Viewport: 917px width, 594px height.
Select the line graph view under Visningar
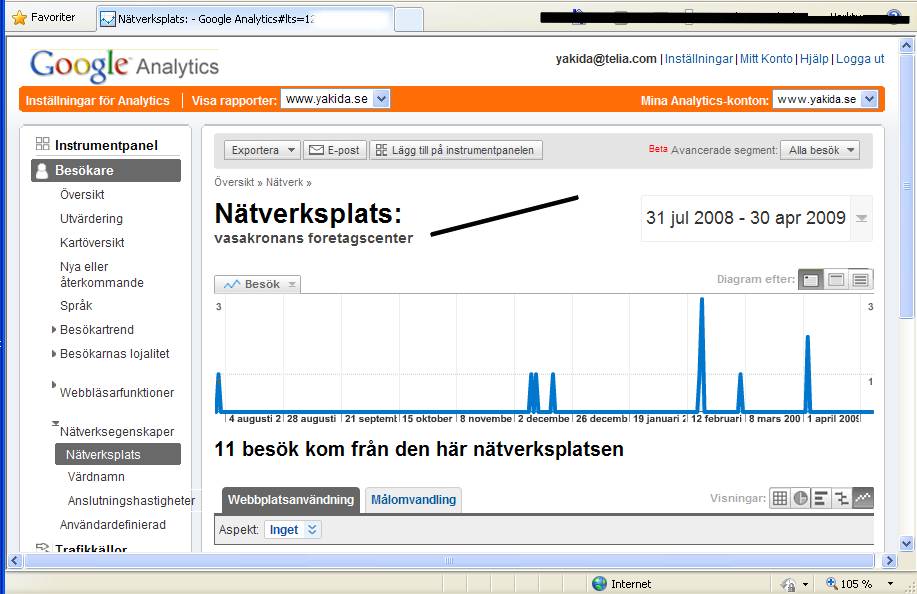[x=863, y=498]
